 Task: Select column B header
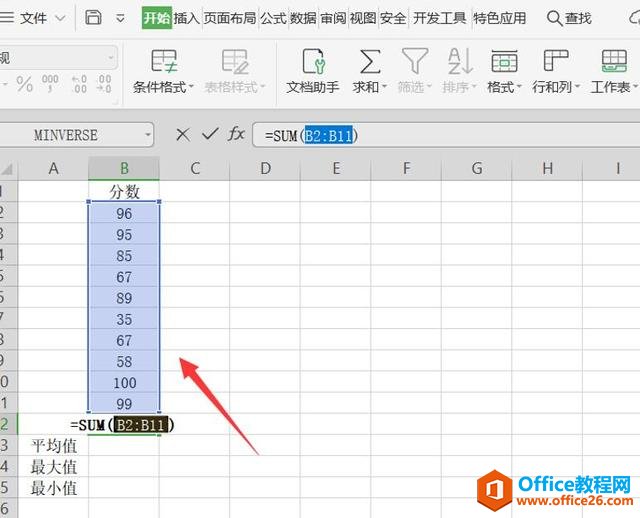point(124,168)
